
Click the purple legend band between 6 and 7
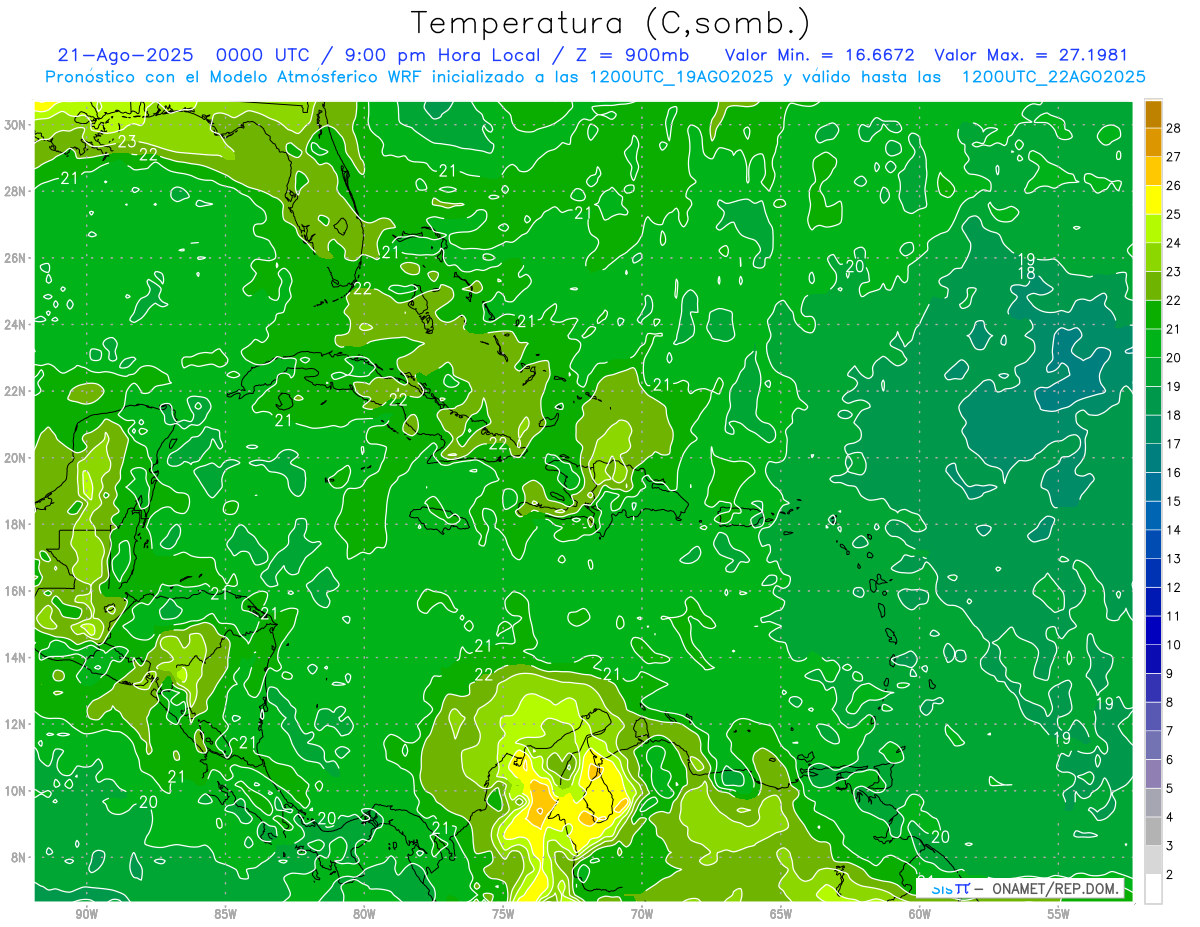coord(1153,745)
